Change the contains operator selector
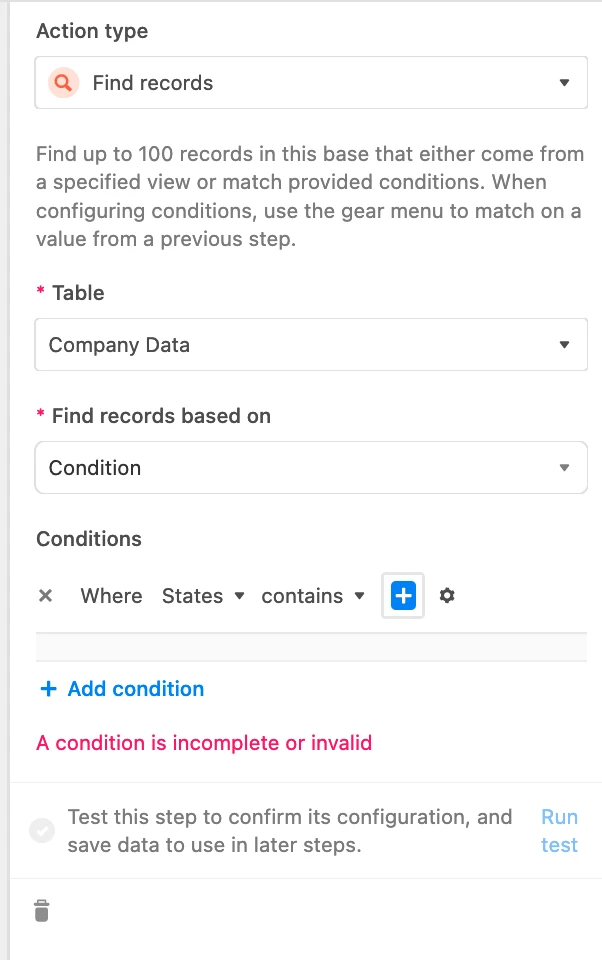602x960 pixels. (x=312, y=596)
